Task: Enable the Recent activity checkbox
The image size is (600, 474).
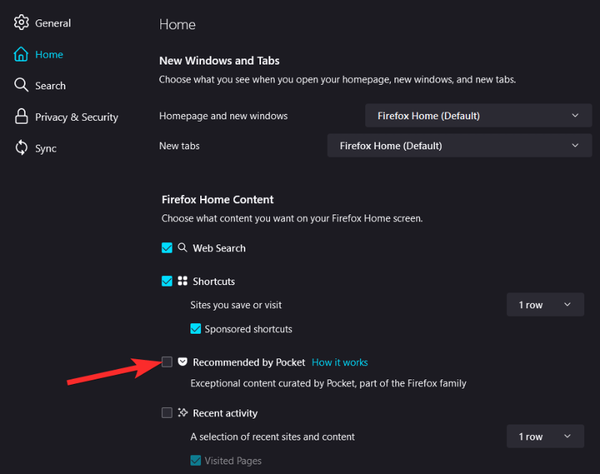Action: point(167,413)
